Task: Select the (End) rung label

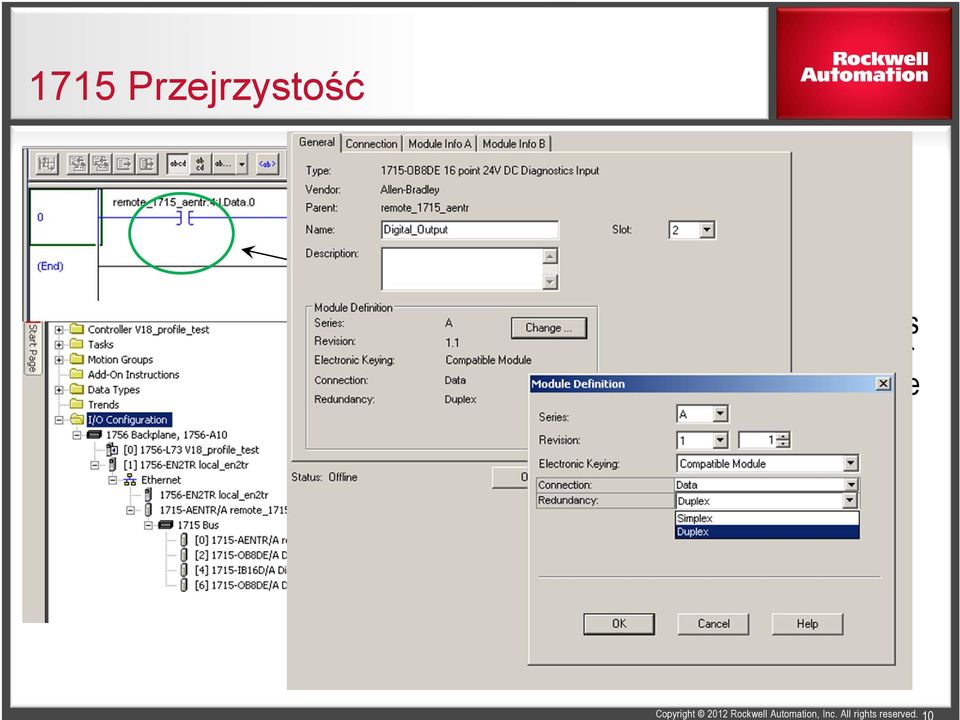Action: pyautogui.click(x=50, y=266)
